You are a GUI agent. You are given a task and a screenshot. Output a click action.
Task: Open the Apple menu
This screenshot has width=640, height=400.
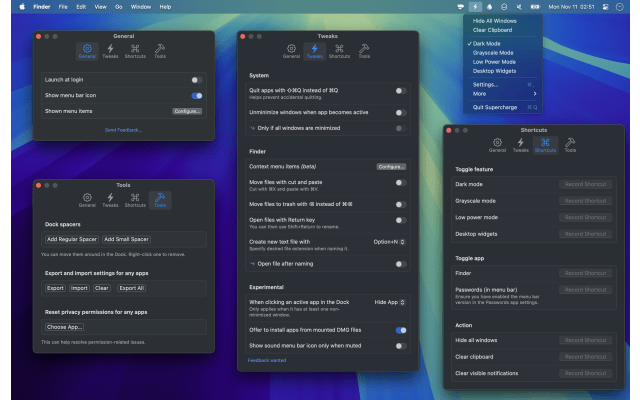[22, 7]
